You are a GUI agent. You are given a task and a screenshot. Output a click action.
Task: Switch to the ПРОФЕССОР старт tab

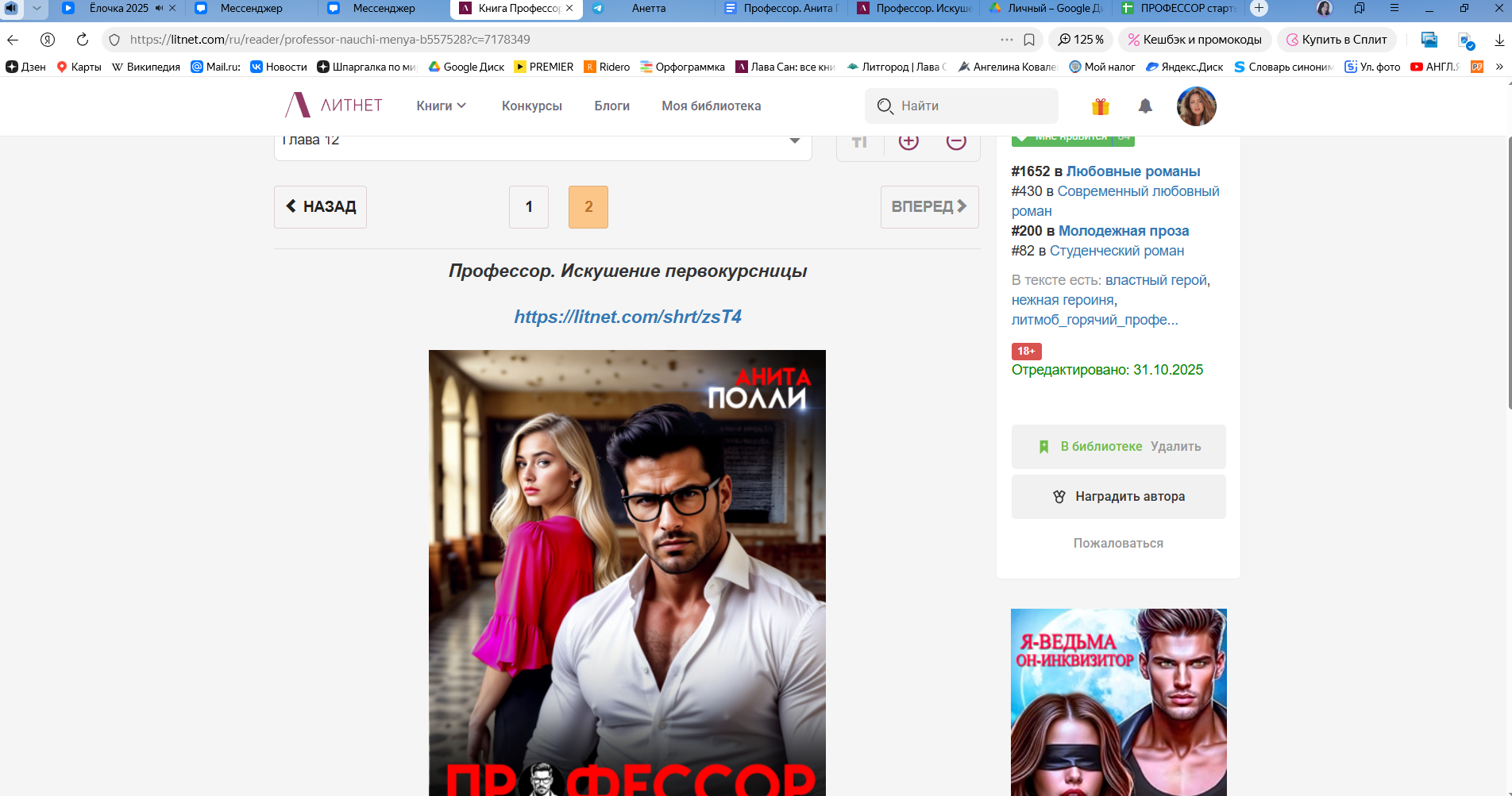pyautogui.click(x=1179, y=9)
